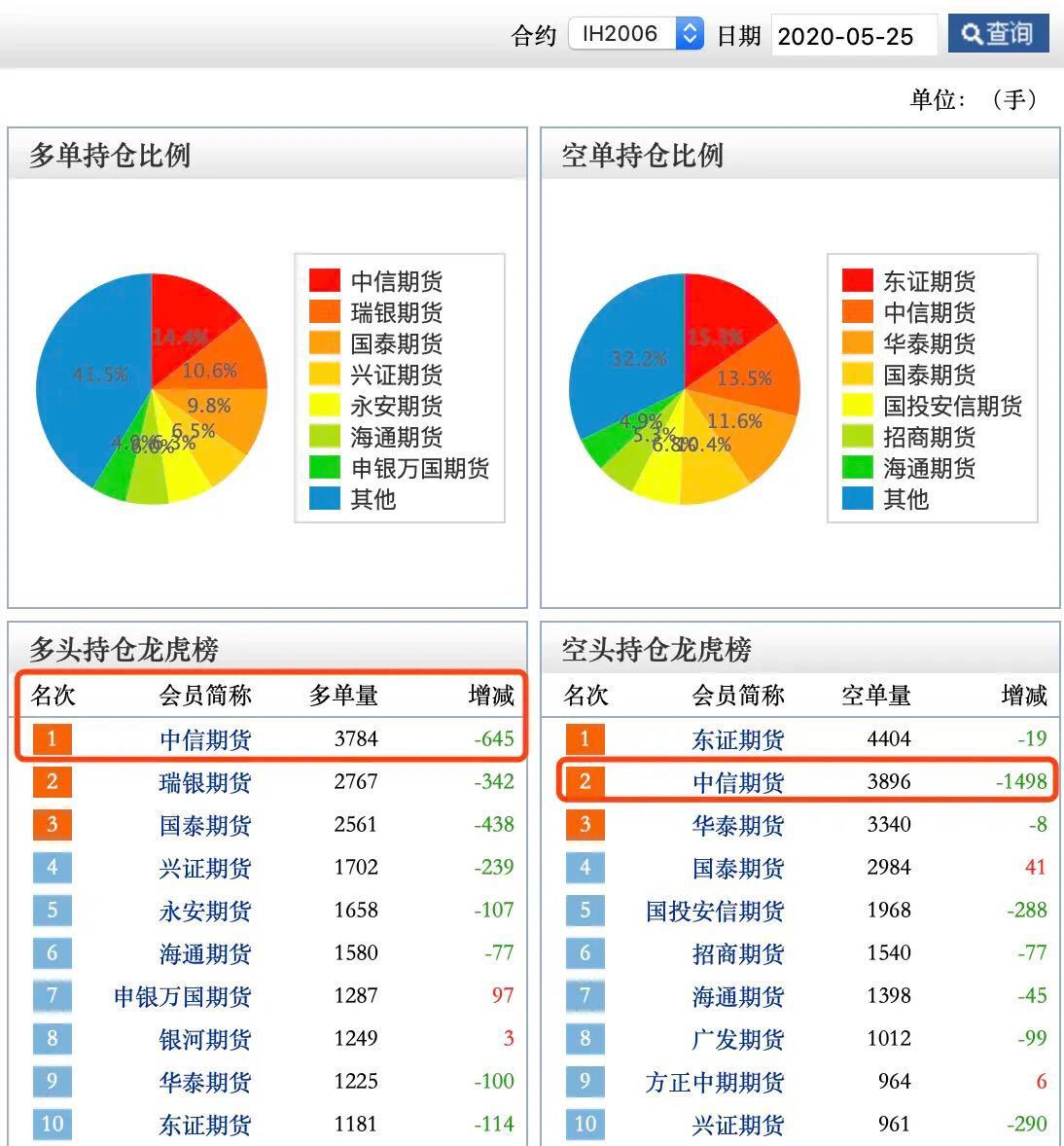Click red change value 97 for 申银万国期货
Viewport: 1064px width, 1146px height.
click(x=503, y=995)
